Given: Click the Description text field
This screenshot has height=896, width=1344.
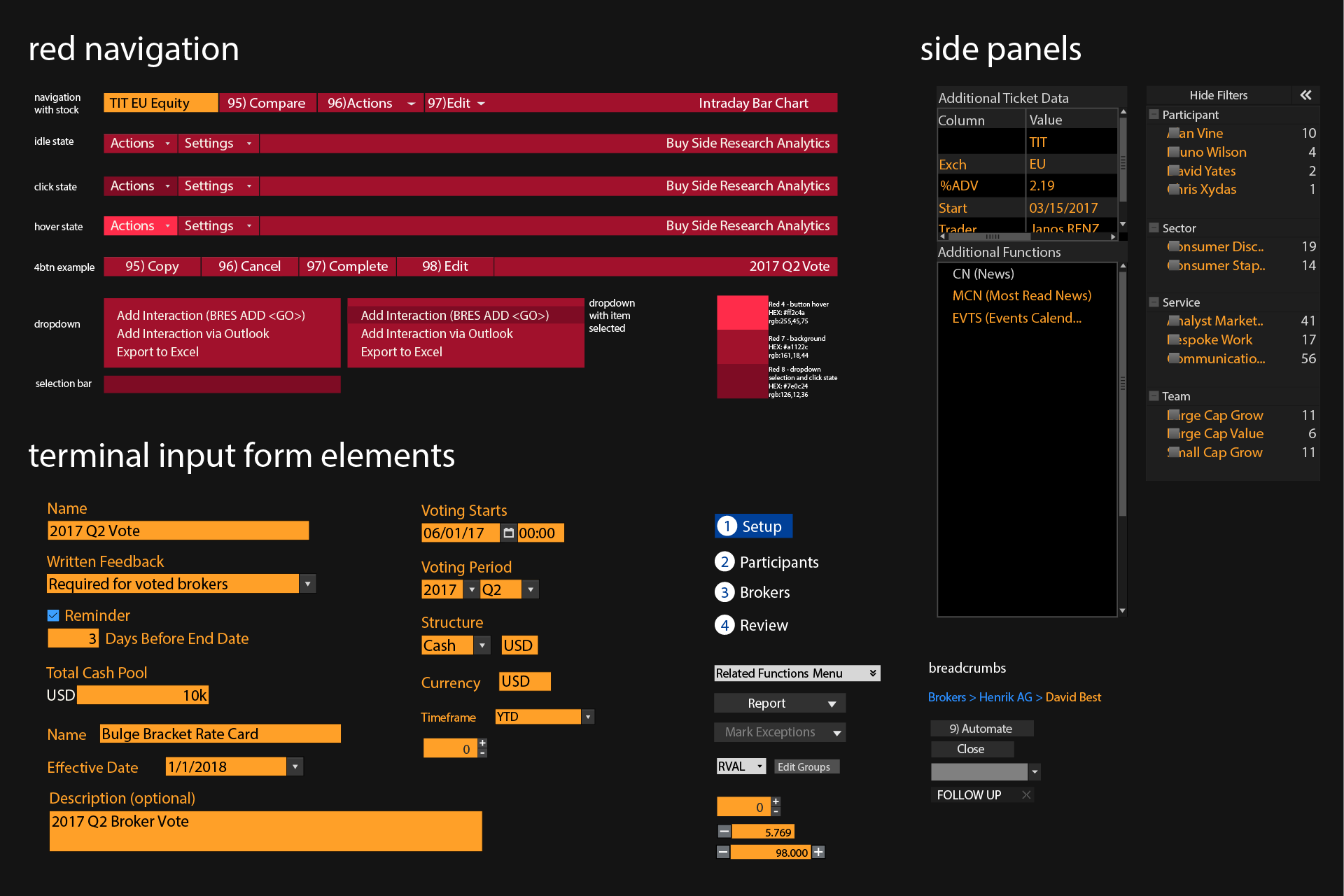Looking at the screenshot, I should tap(265, 831).
